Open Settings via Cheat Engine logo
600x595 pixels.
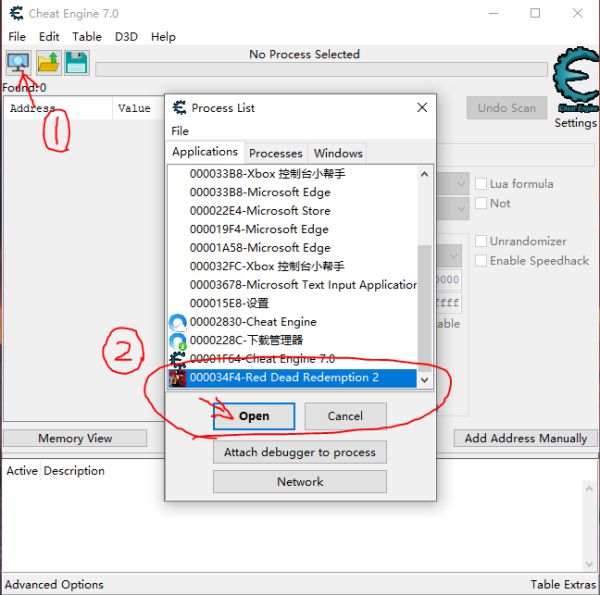[575, 84]
